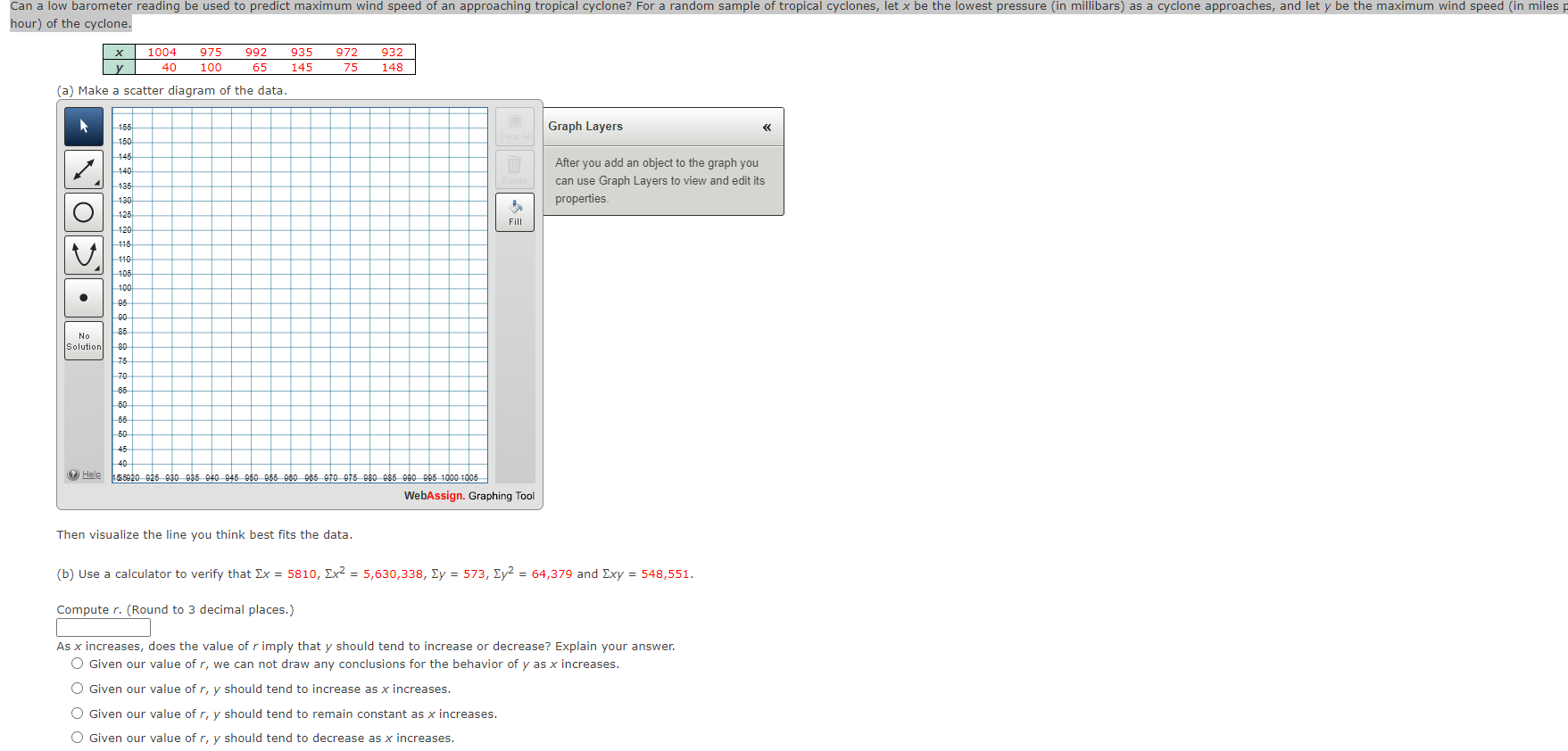Click the Graph Layers header title
This screenshot has height=751, width=1568.
585,127
